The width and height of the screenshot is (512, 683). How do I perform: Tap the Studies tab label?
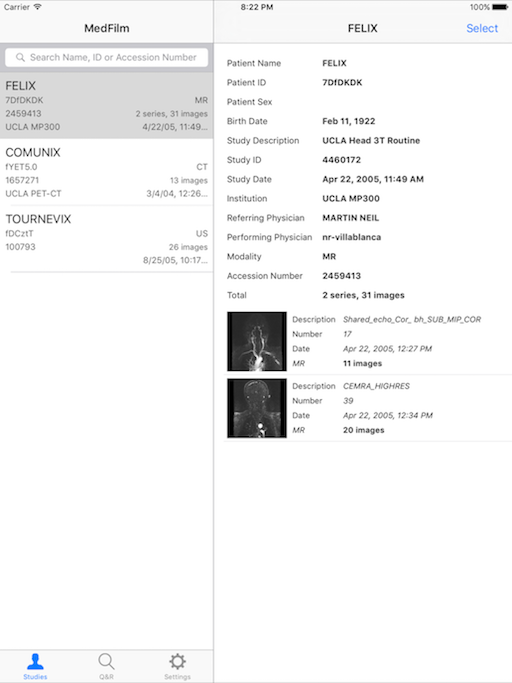pyautogui.click(x=35, y=676)
